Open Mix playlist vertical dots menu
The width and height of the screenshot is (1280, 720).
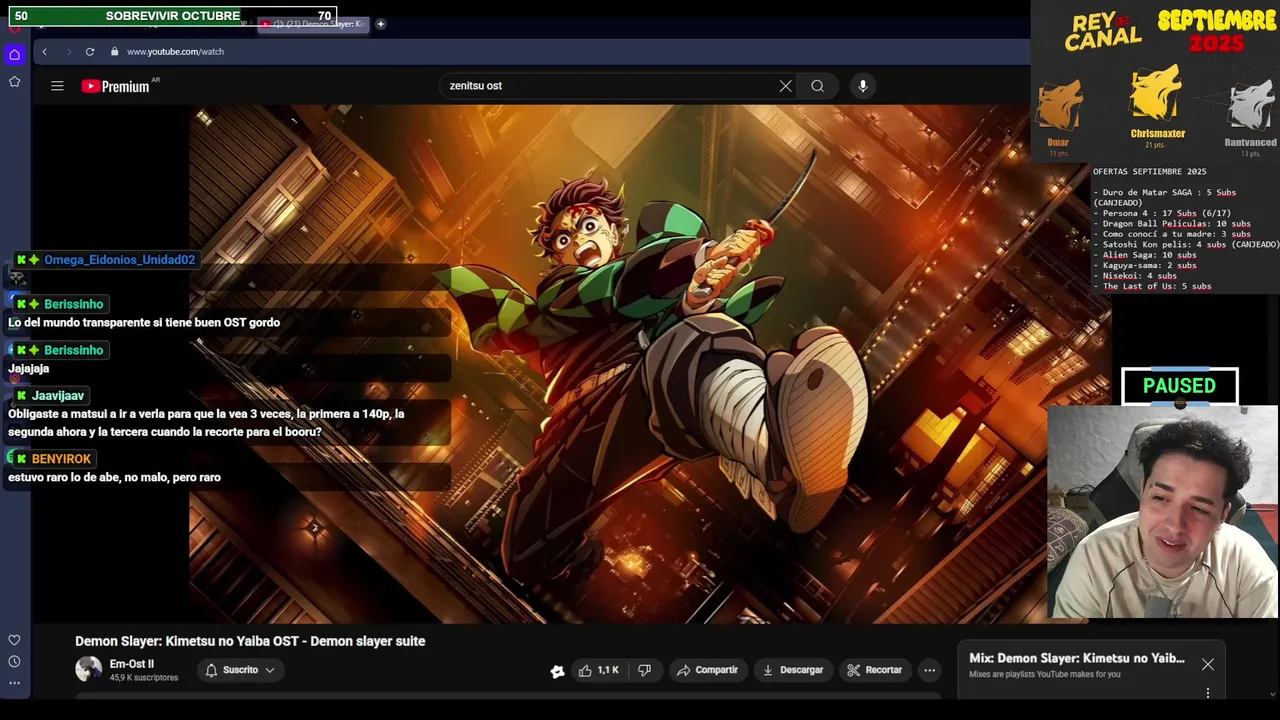(x=1208, y=693)
